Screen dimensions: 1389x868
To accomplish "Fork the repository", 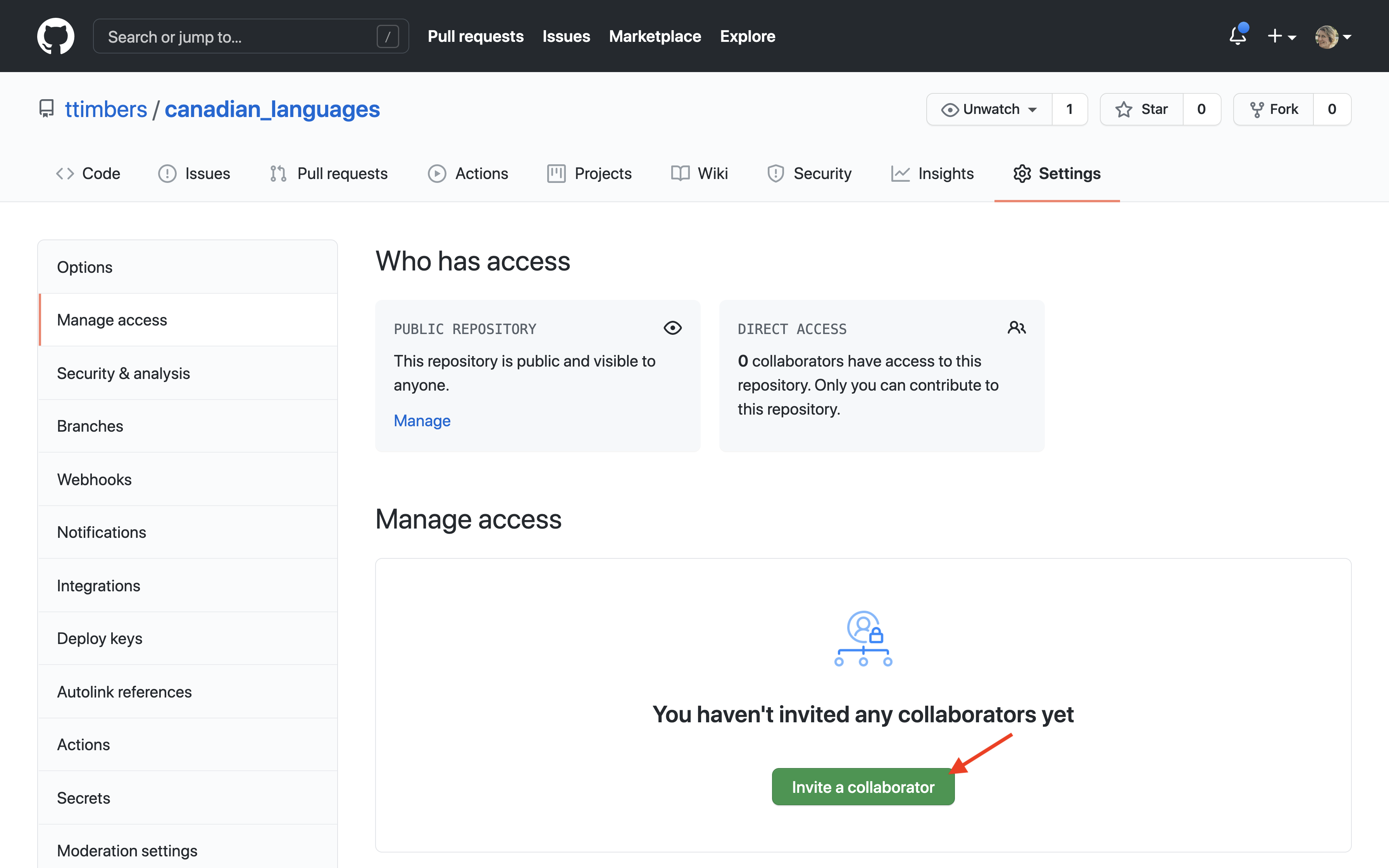I will click(1274, 109).
